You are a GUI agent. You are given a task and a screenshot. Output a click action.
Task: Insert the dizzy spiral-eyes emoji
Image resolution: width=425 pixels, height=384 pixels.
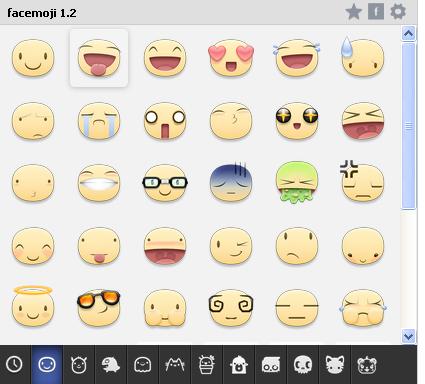pos(231,308)
